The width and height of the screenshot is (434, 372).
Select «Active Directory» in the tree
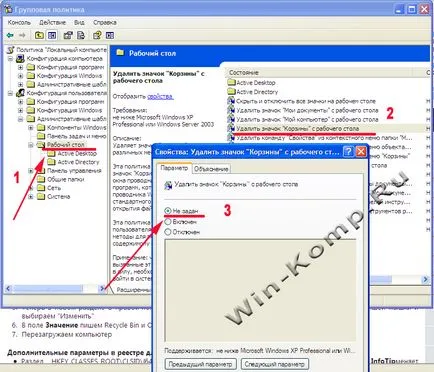click(x=78, y=162)
